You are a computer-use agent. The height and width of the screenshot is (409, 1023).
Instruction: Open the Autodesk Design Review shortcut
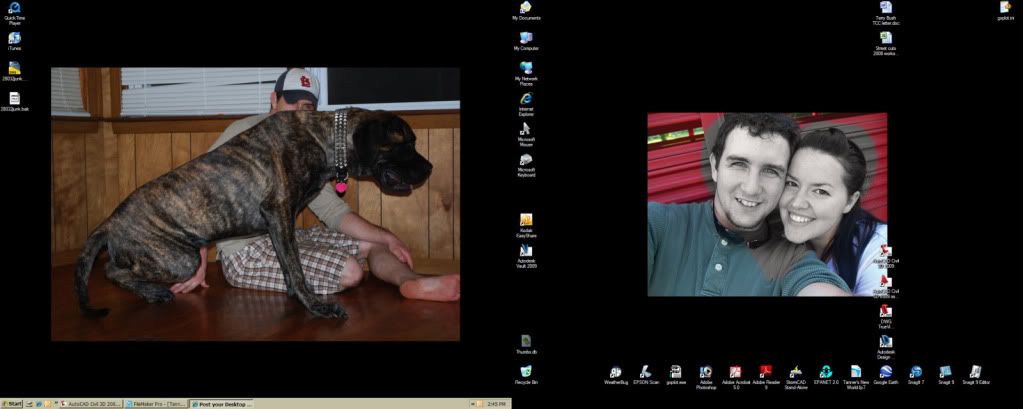pos(885,347)
